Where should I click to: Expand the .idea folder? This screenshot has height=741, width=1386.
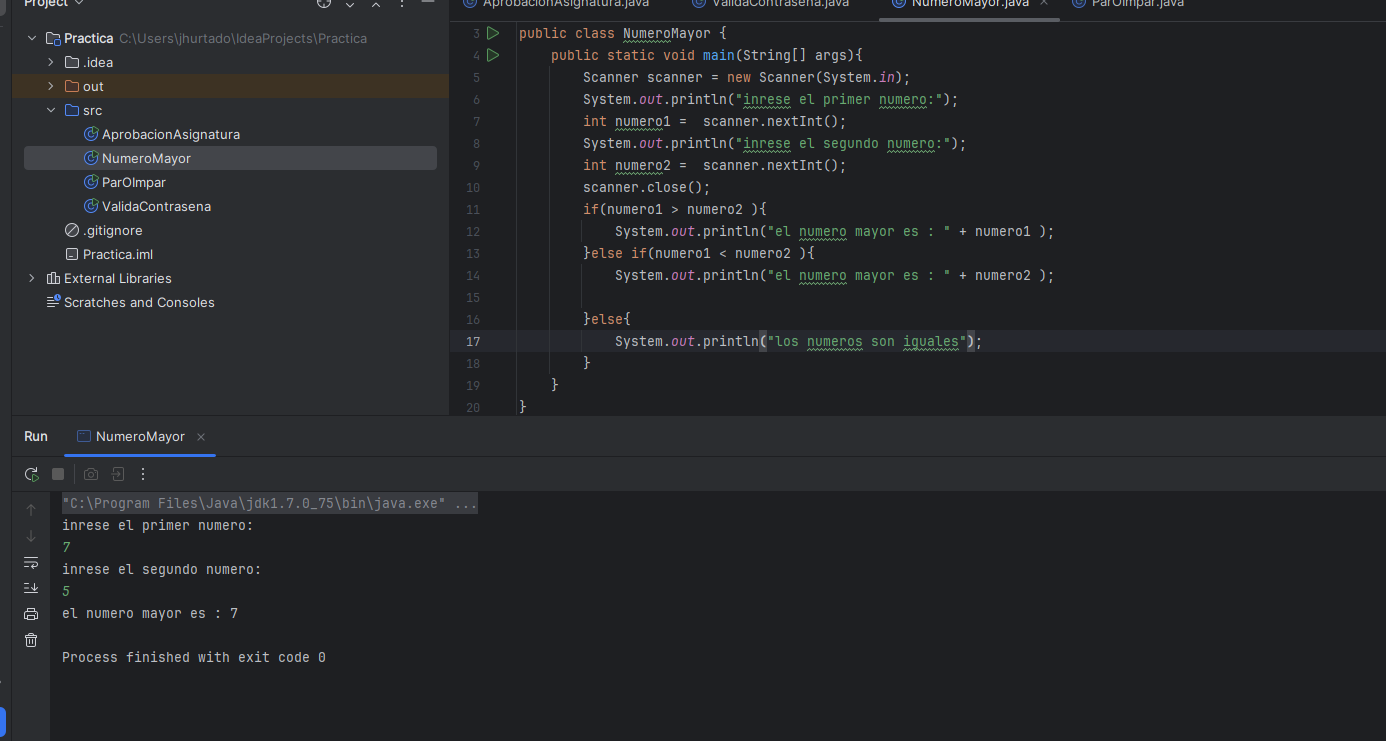[x=51, y=62]
